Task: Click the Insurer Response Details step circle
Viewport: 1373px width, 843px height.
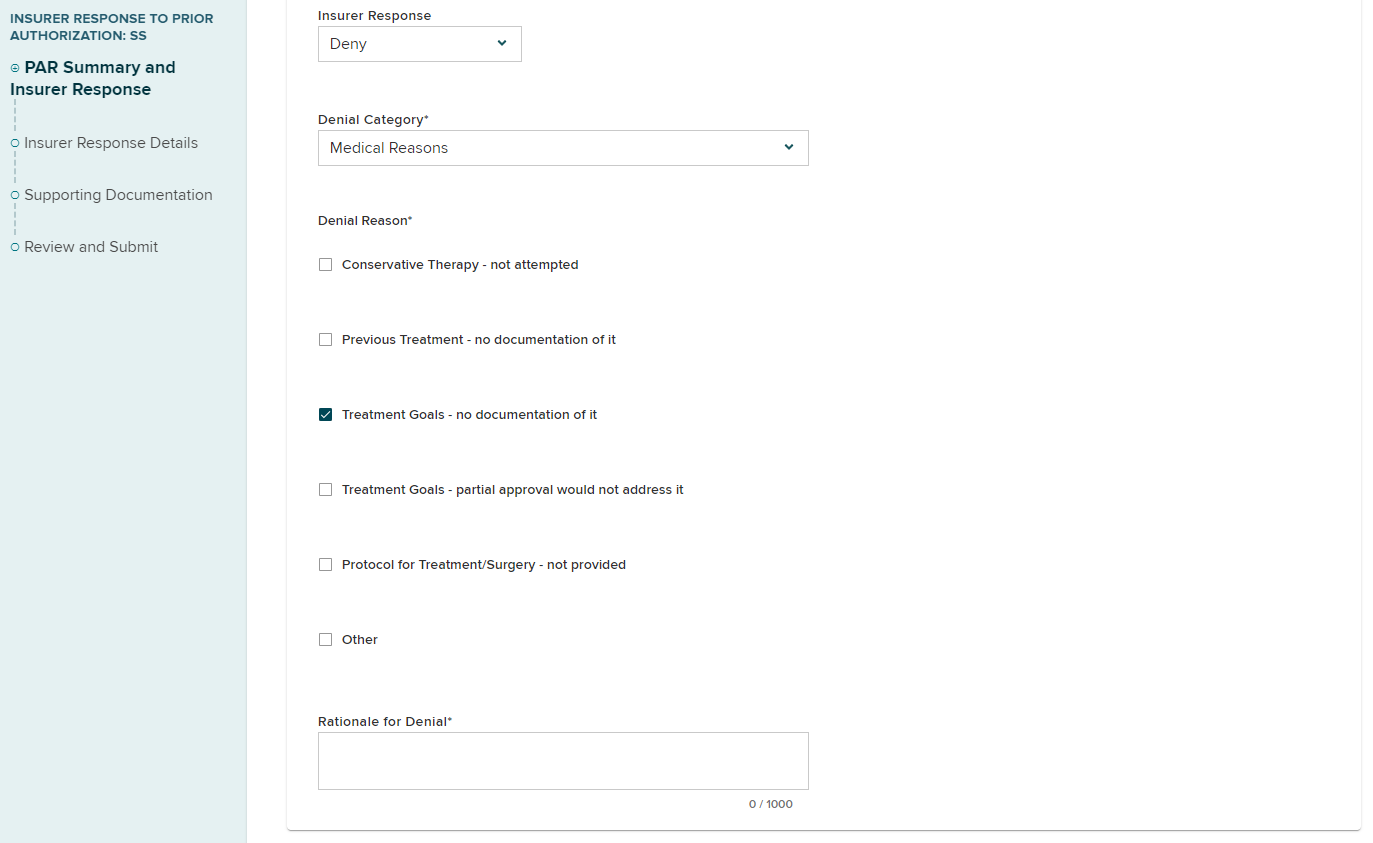Action: point(15,143)
